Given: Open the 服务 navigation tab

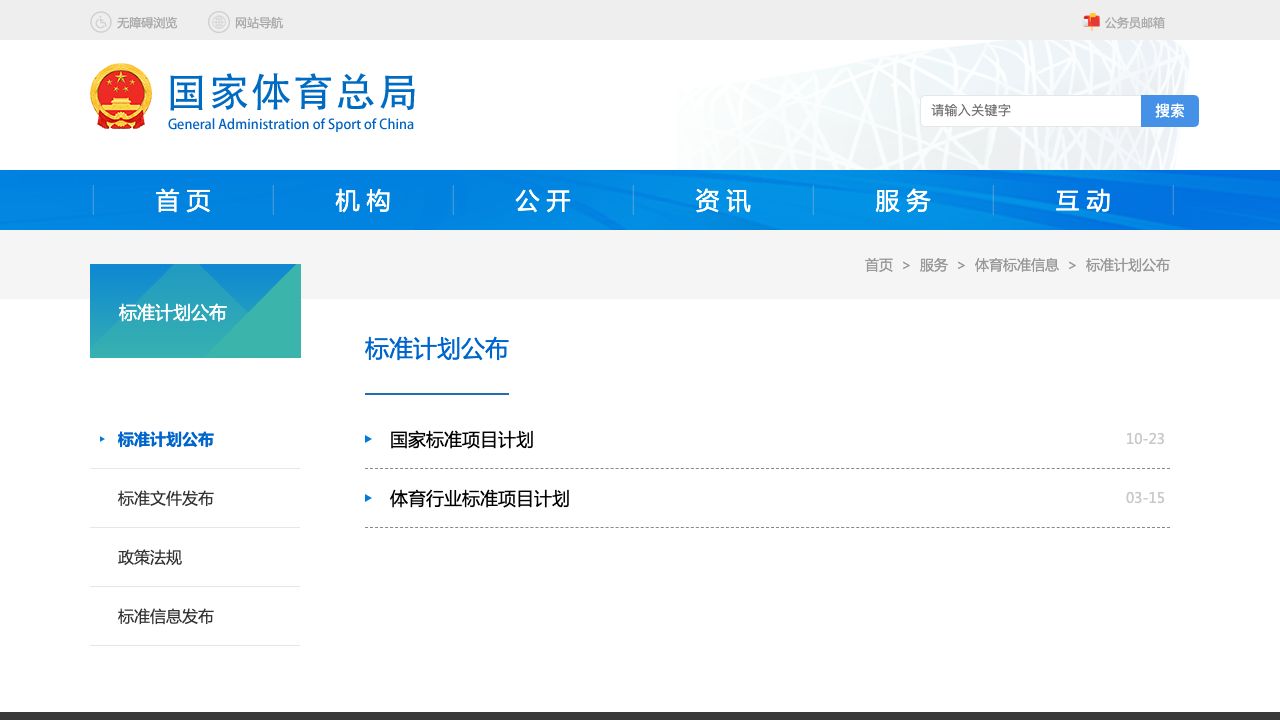Looking at the screenshot, I should point(903,201).
